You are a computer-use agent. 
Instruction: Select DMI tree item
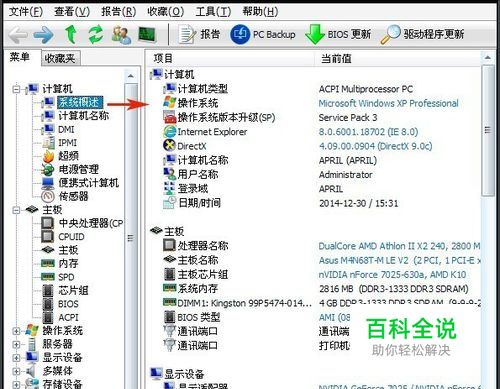pyautogui.click(x=66, y=129)
